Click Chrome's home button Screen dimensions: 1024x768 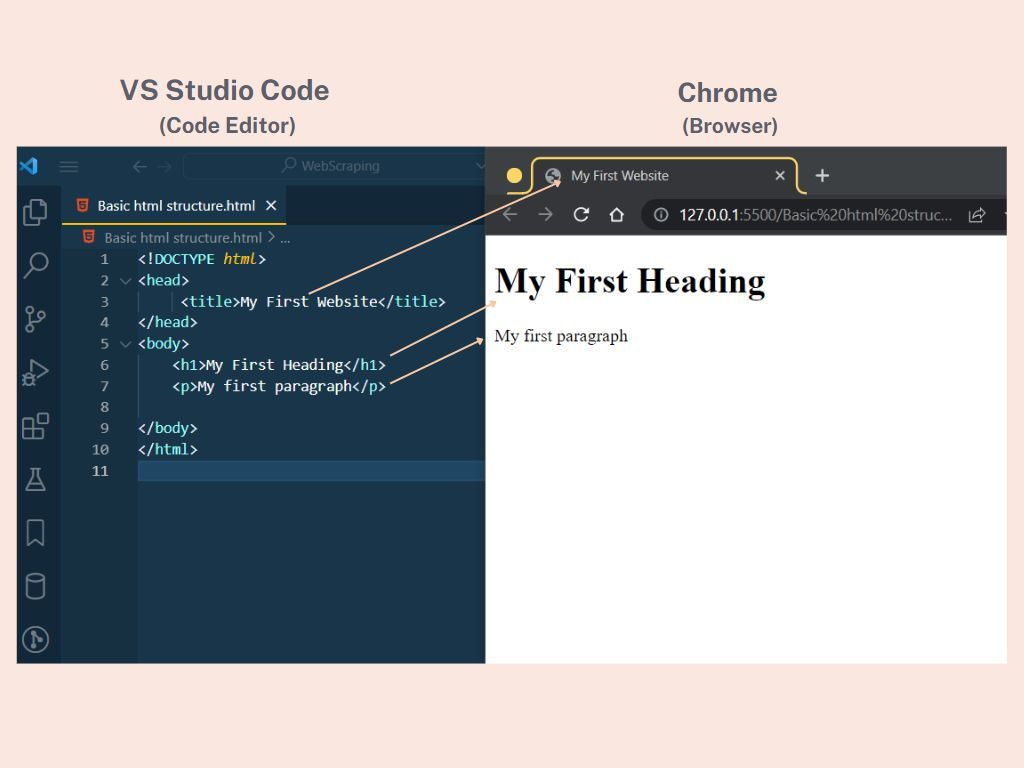[x=617, y=214]
